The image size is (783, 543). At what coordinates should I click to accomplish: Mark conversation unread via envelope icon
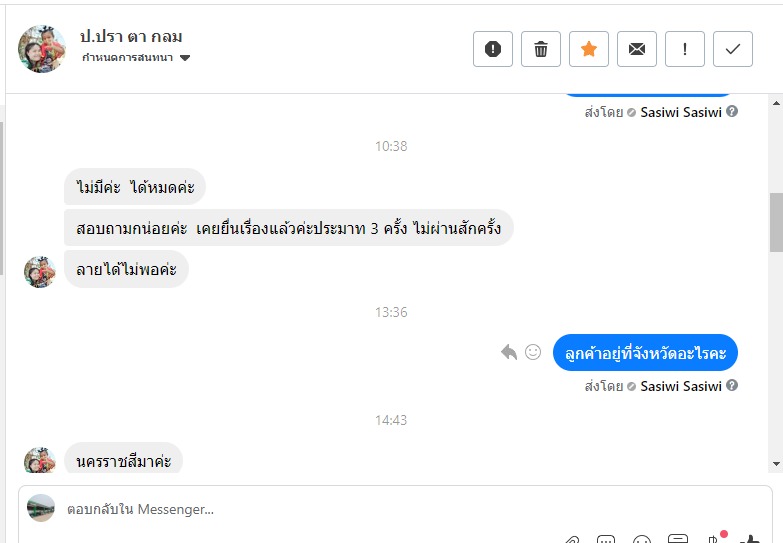(x=637, y=49)
